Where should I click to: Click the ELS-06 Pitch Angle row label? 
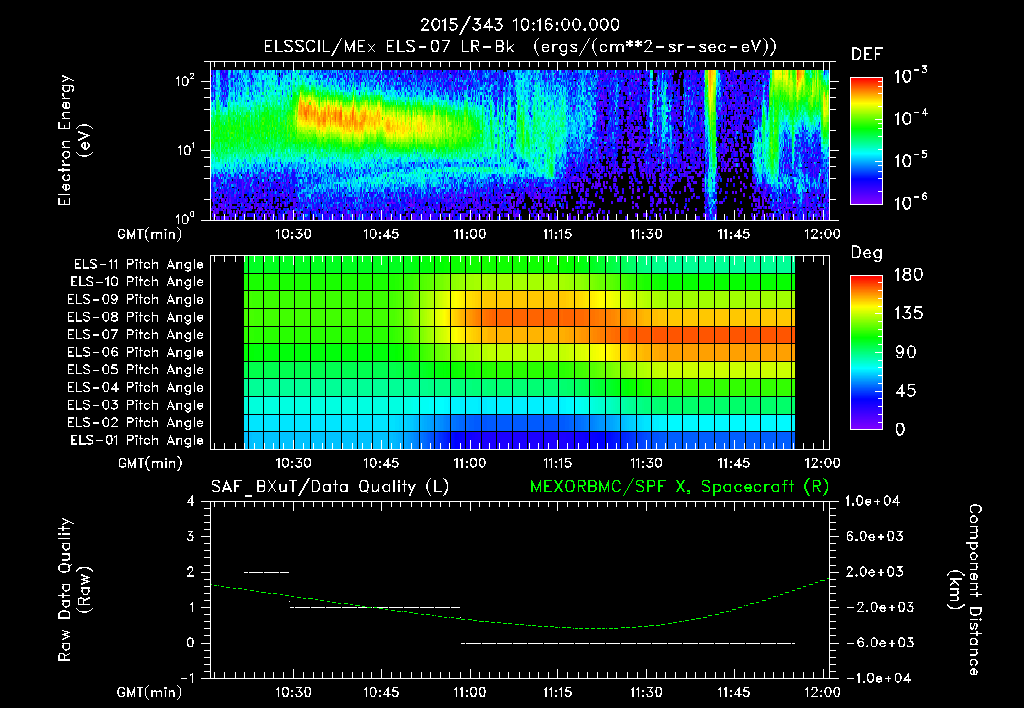pyautogui.click(x=136, y=352)
